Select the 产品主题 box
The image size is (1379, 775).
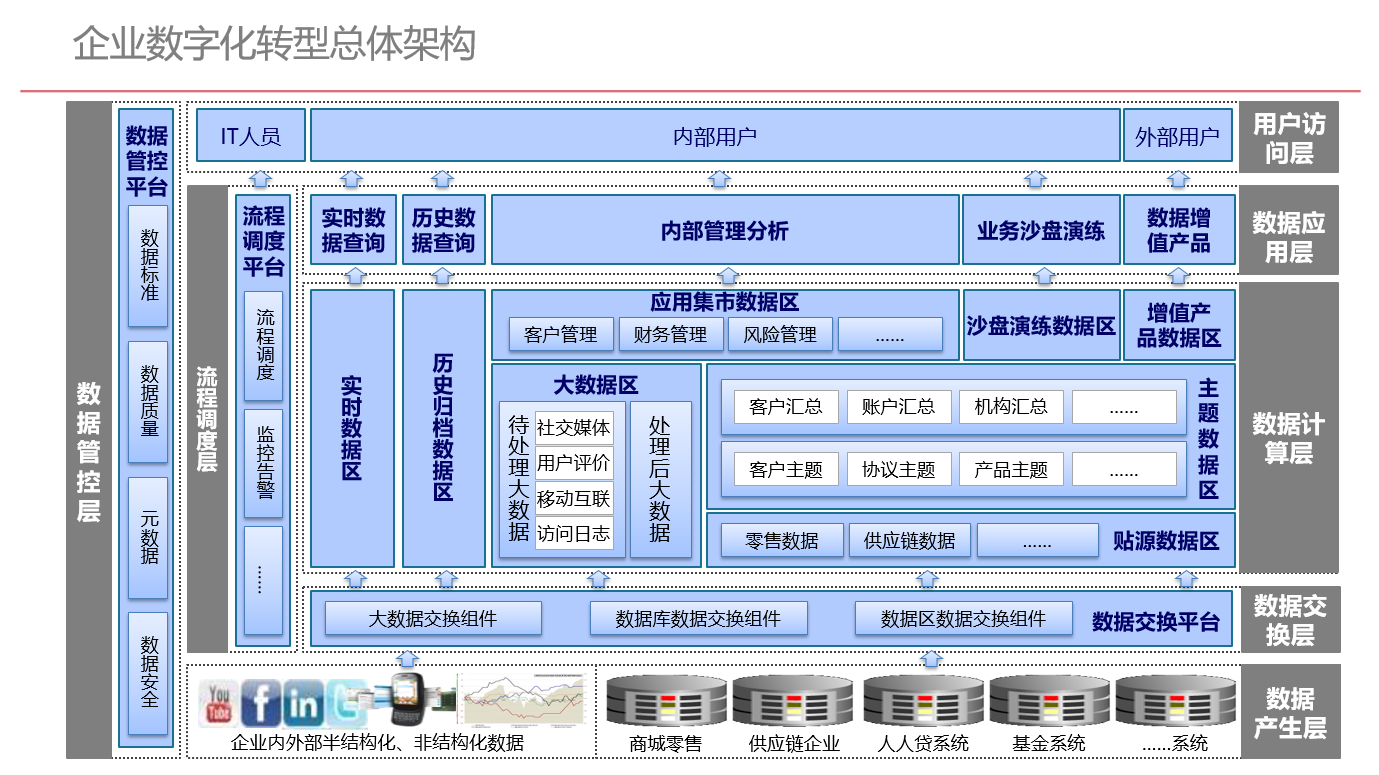pyautogui.click(x=1011, y=469)
